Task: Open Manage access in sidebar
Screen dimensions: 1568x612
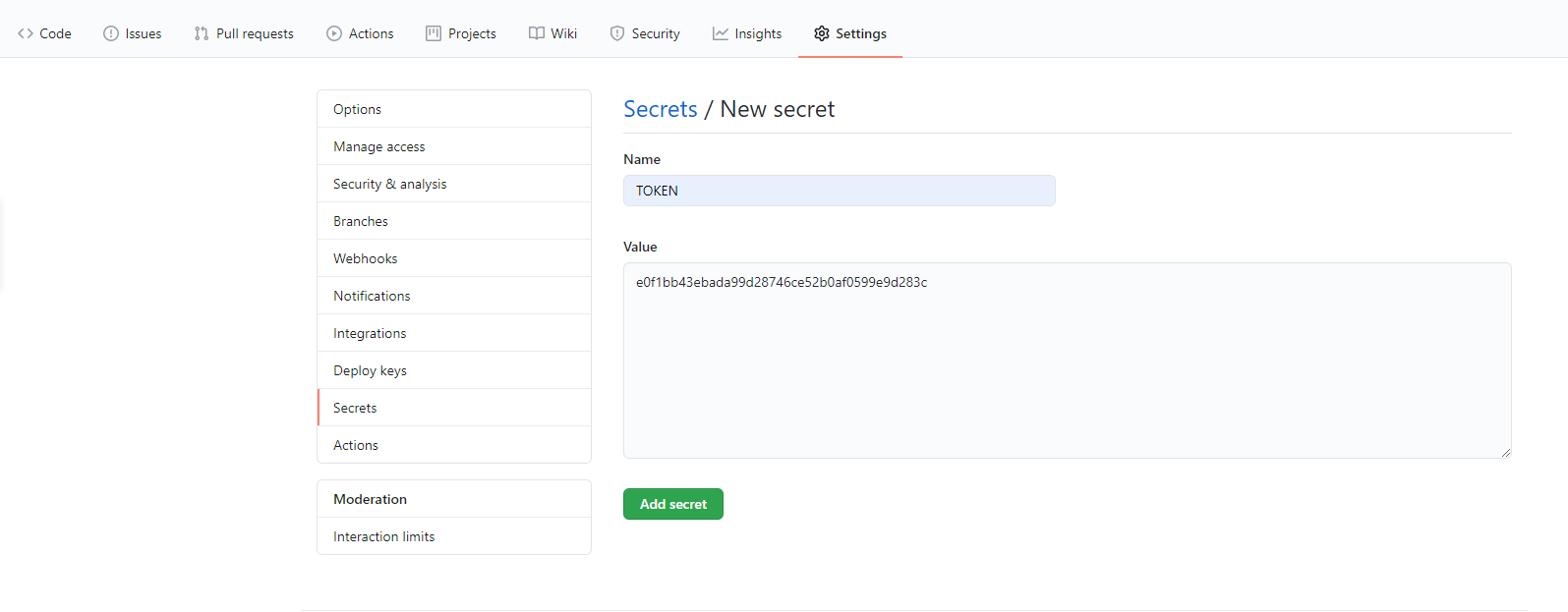Action: [x=379, y=146]
